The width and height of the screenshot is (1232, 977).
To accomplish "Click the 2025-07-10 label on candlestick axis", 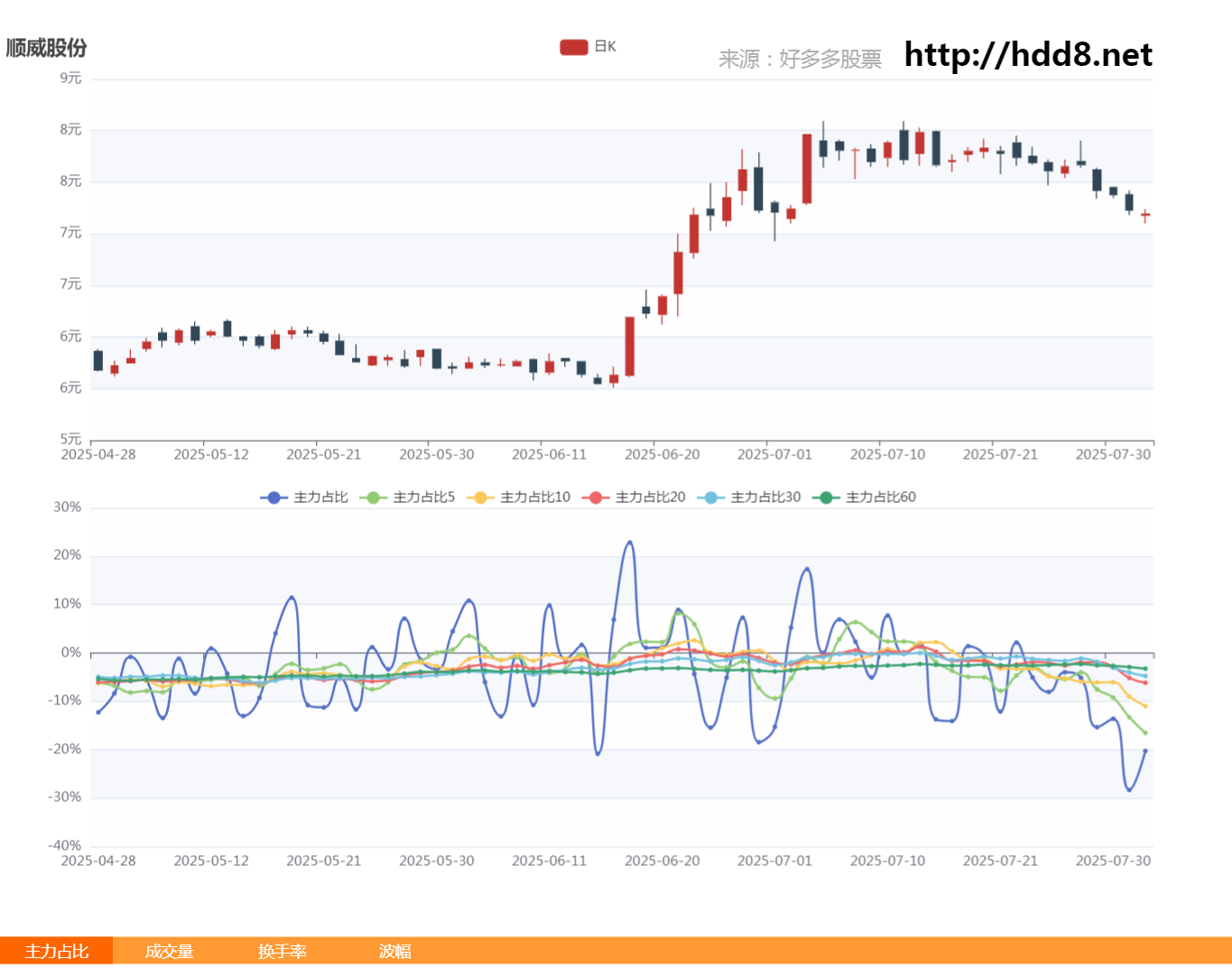I will pyautogui.click(x=887, y=454).
